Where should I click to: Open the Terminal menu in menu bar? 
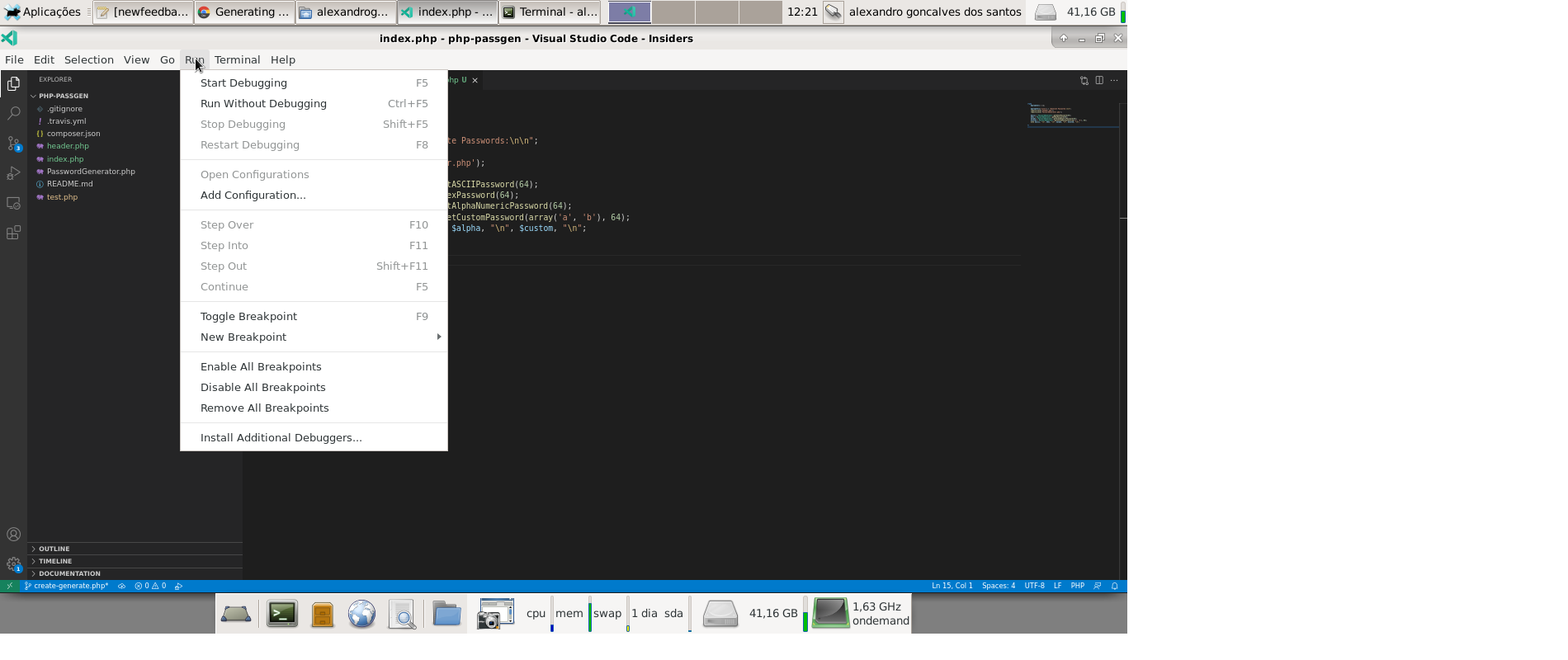tap(237, 59)
